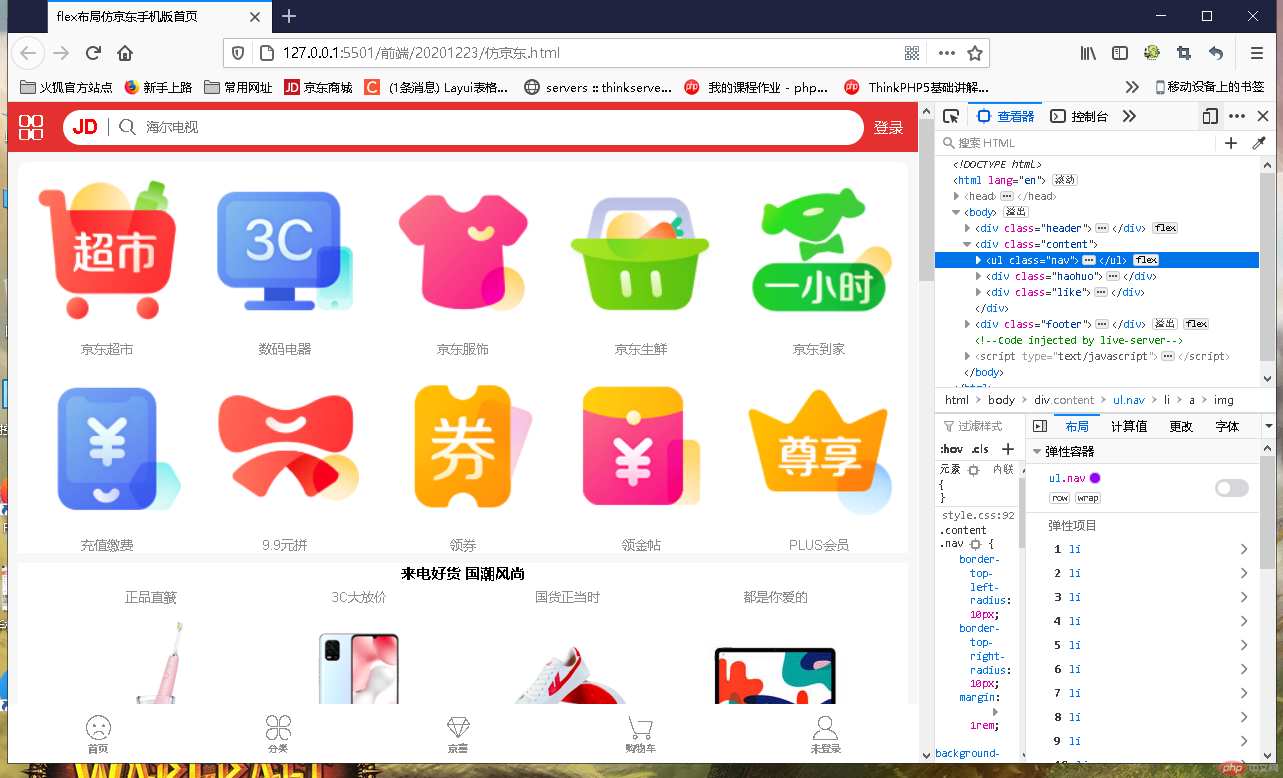Select the 字体 fonts tab
Viewport: 1283px width, 778px height.
click(x=1227, y=426)
